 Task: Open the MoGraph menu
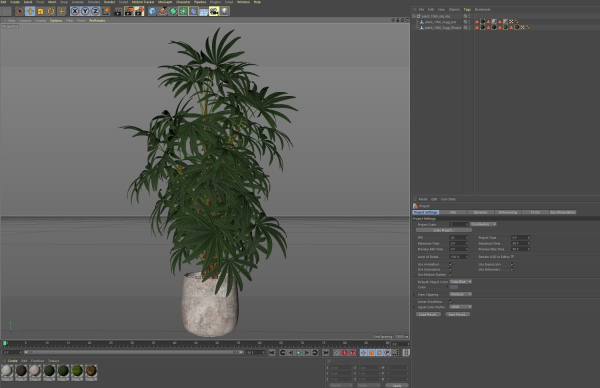165,2
